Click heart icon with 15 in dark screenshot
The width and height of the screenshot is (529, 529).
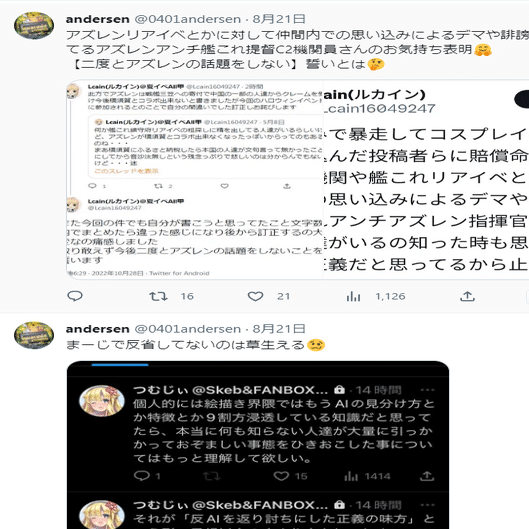[281, 476]
